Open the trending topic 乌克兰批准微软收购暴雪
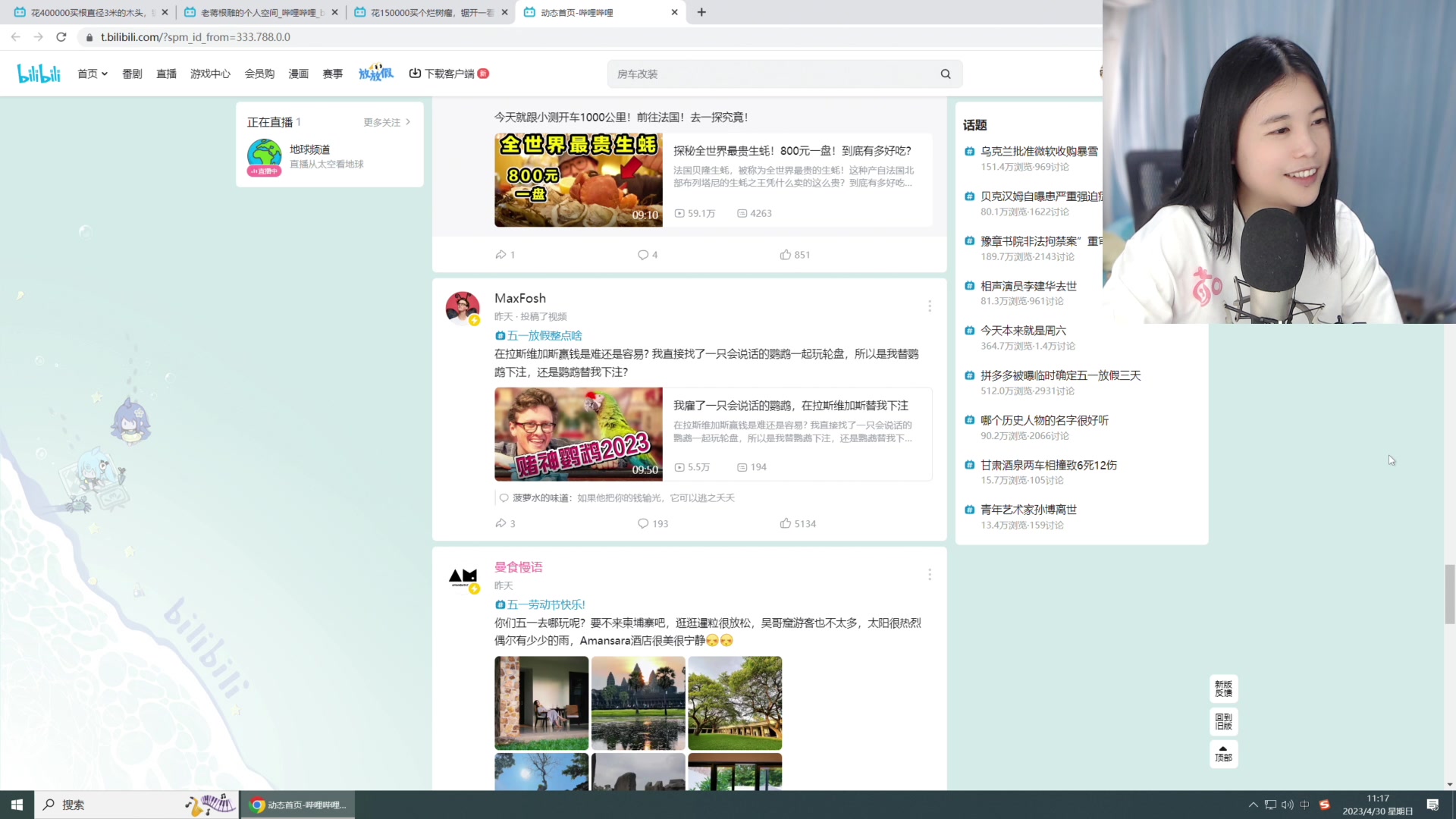Image resolution: width=1456 pixels, height=819 pixels. point(1039,151)
